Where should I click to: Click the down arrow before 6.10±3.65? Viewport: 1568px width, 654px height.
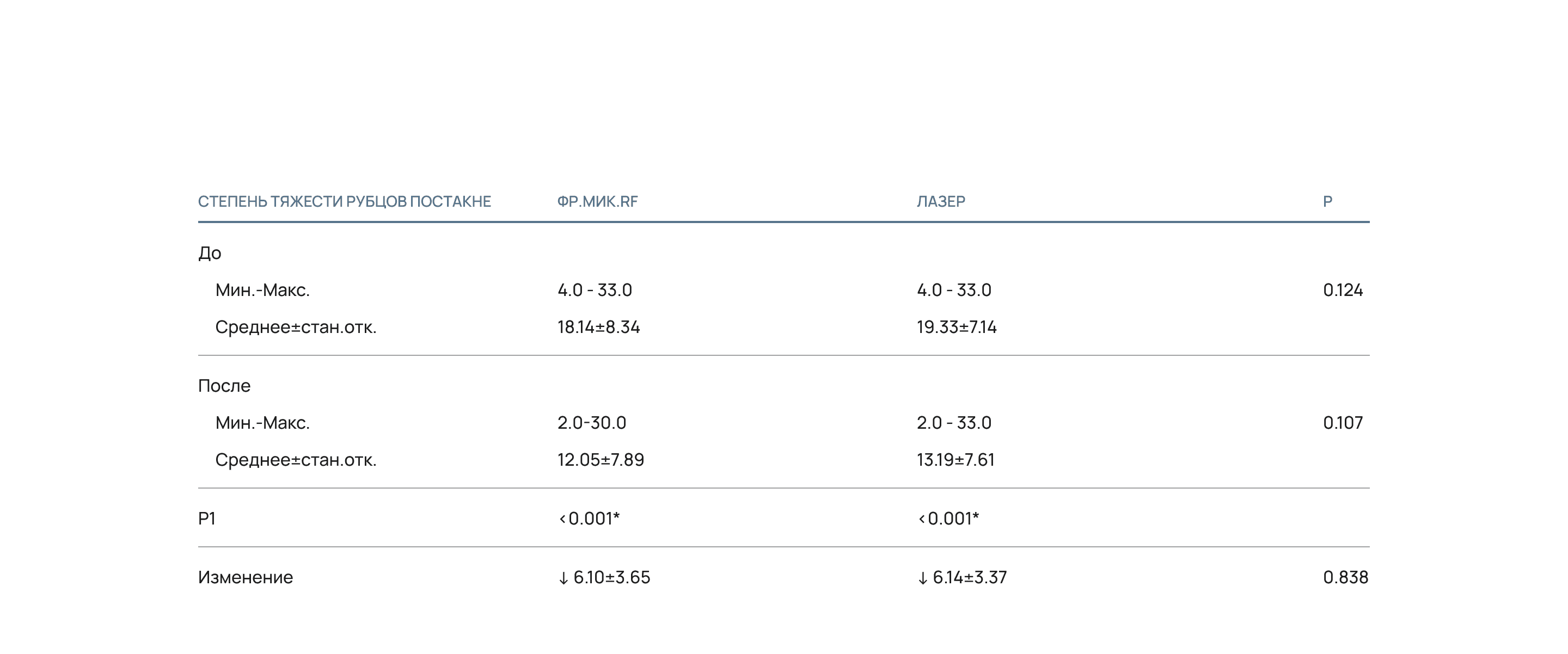563,578
